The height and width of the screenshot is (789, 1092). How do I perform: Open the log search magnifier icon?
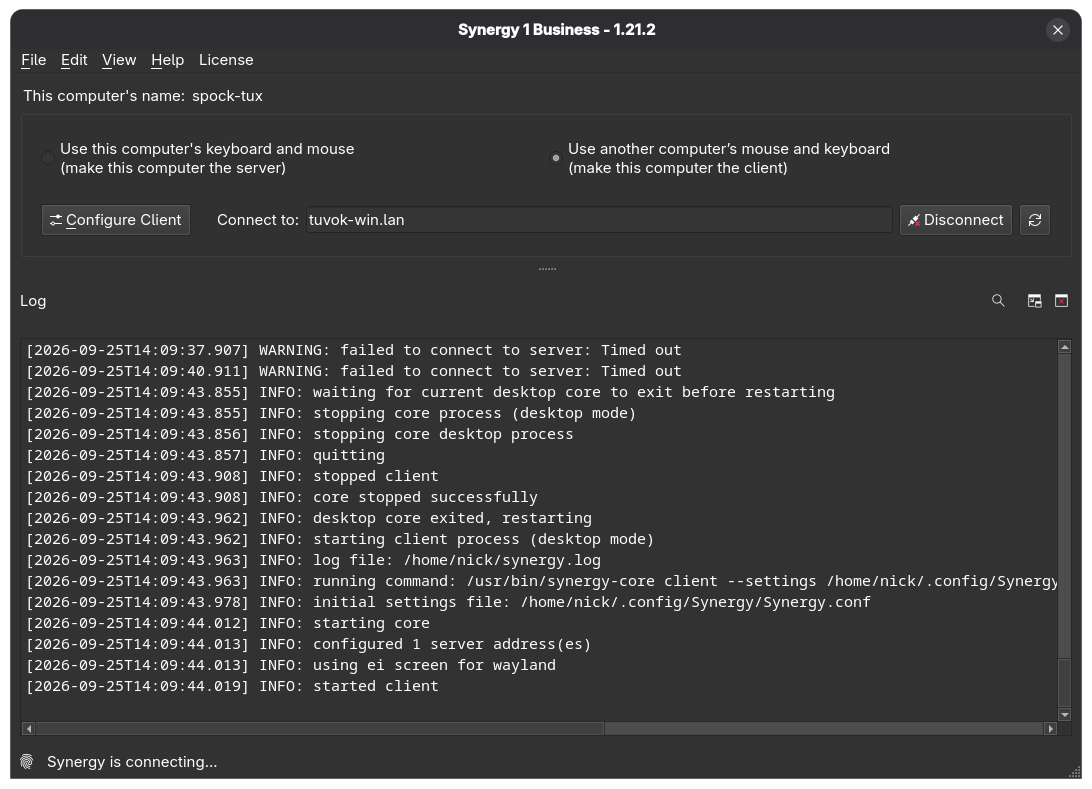[998, 301]
